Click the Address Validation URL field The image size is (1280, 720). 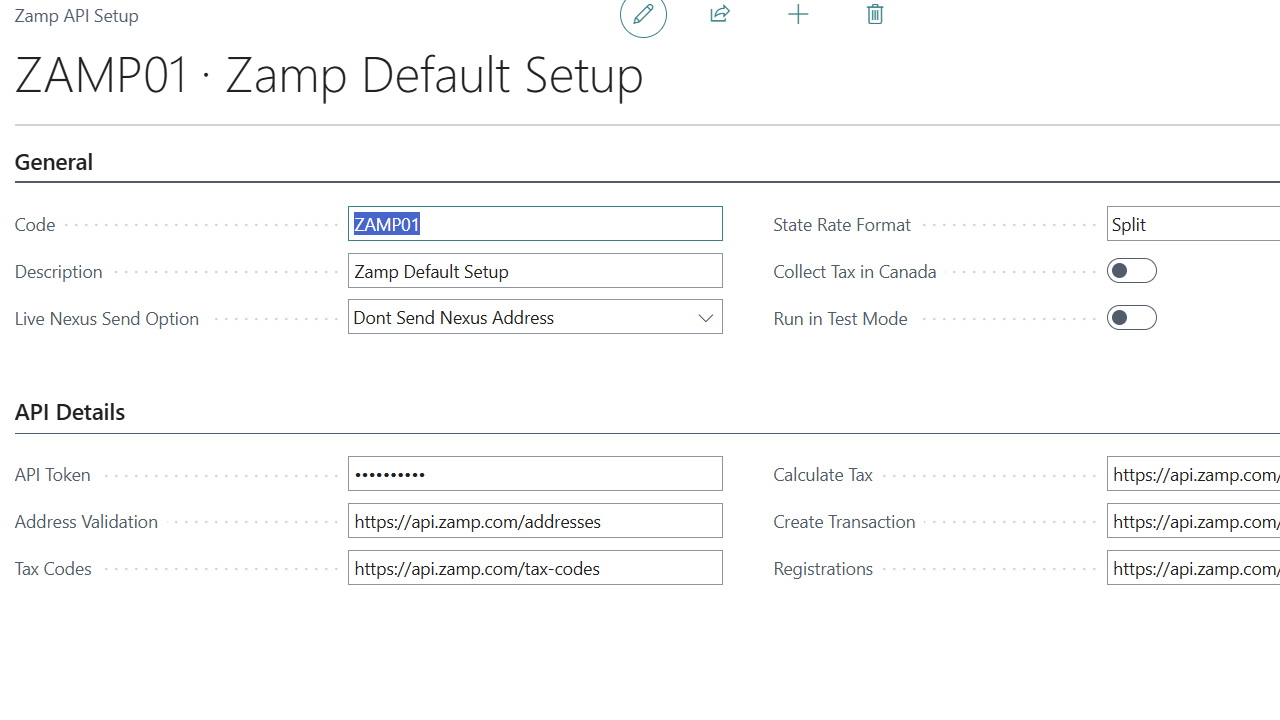click(x=535, y=521)
